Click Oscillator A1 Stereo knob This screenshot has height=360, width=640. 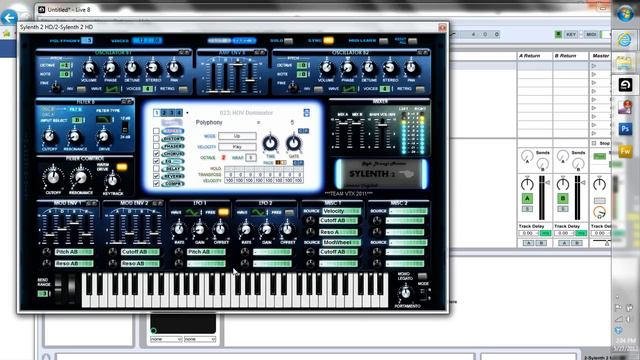pos(153,69)
